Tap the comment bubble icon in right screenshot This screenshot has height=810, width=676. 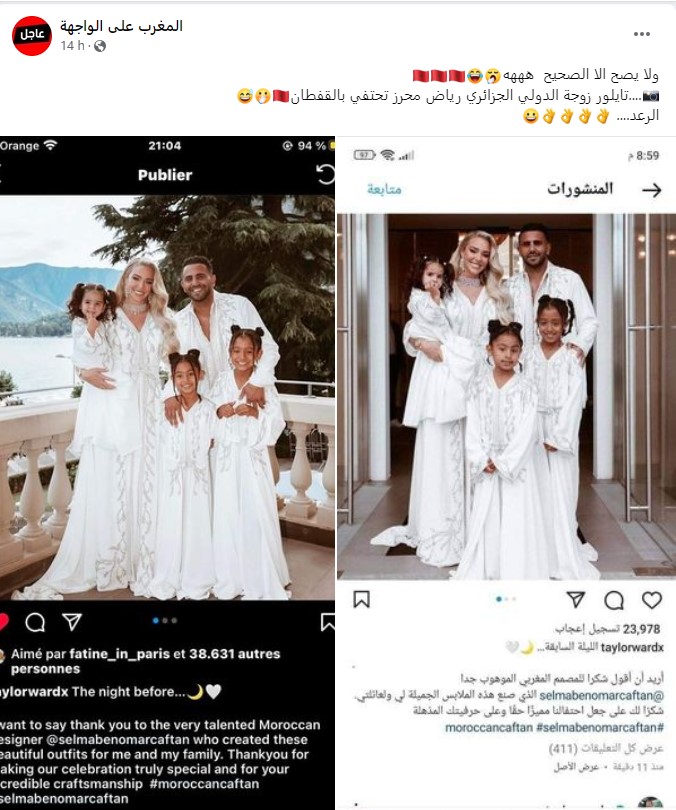pyautogui.click(x=614, y=600)
